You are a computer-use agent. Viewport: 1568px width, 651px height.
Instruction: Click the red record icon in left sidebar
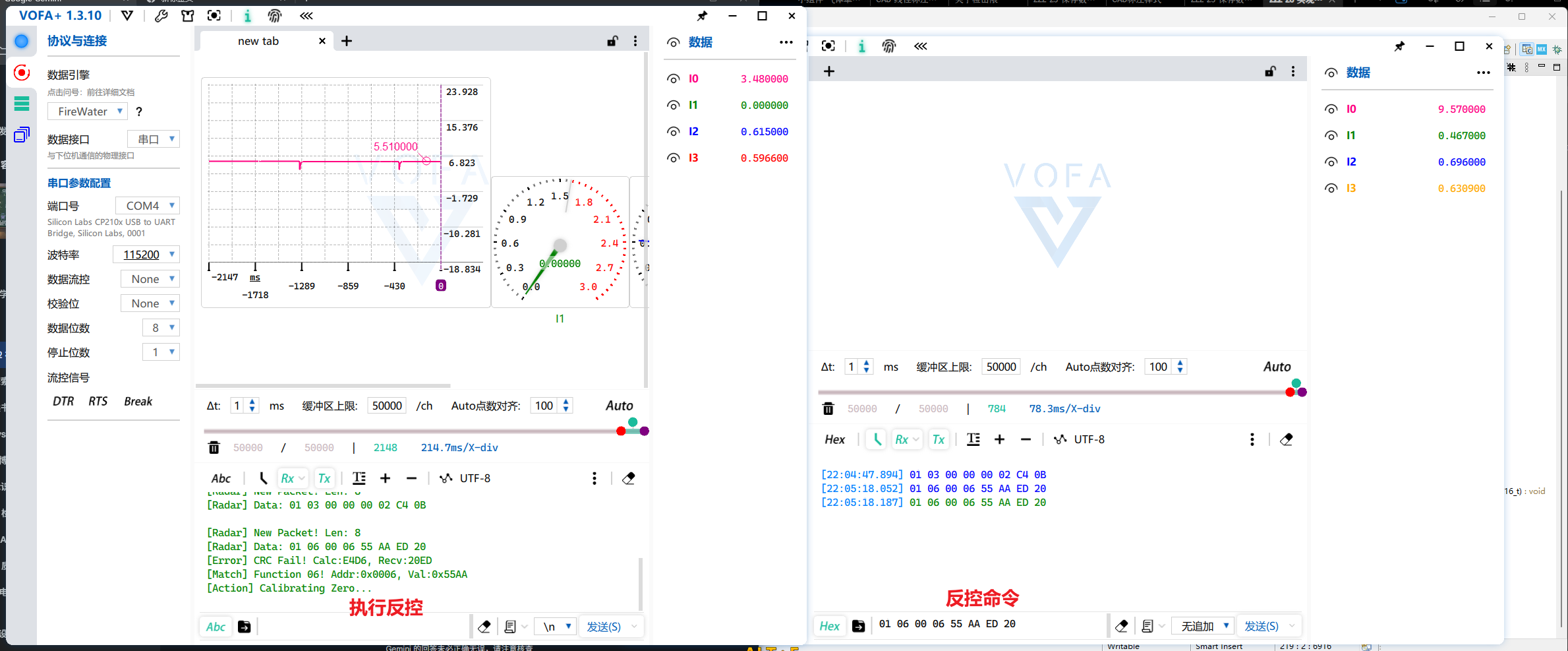22,73
